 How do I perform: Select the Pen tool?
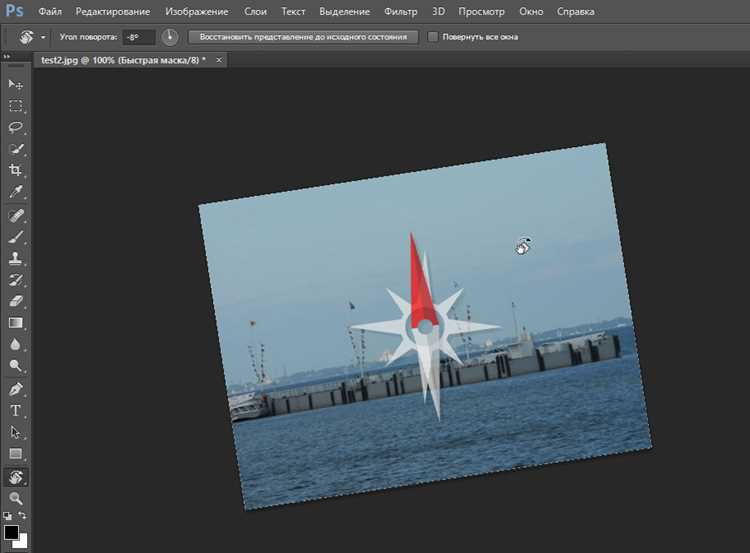pyautogui.click(x=15, y=389)
